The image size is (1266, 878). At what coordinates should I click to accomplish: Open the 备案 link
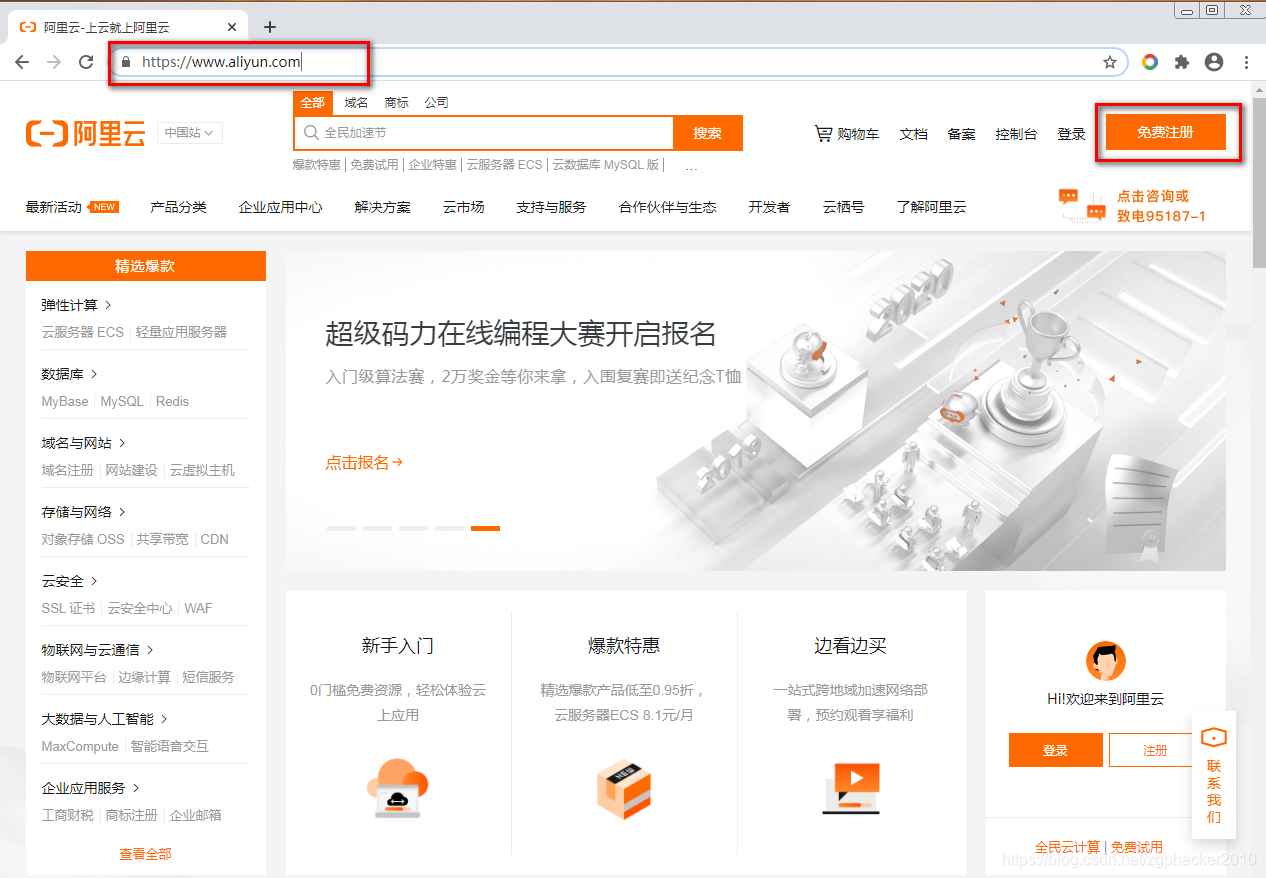tap(961, 134)
